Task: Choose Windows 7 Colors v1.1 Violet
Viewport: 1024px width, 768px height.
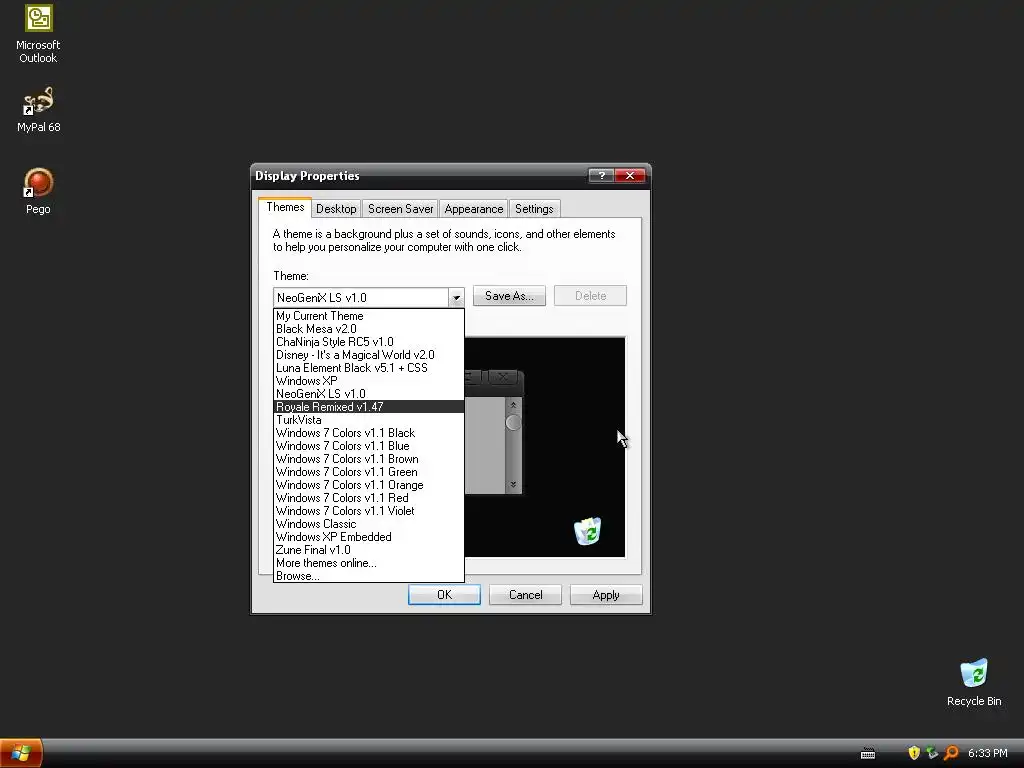Action: point(368,511)
